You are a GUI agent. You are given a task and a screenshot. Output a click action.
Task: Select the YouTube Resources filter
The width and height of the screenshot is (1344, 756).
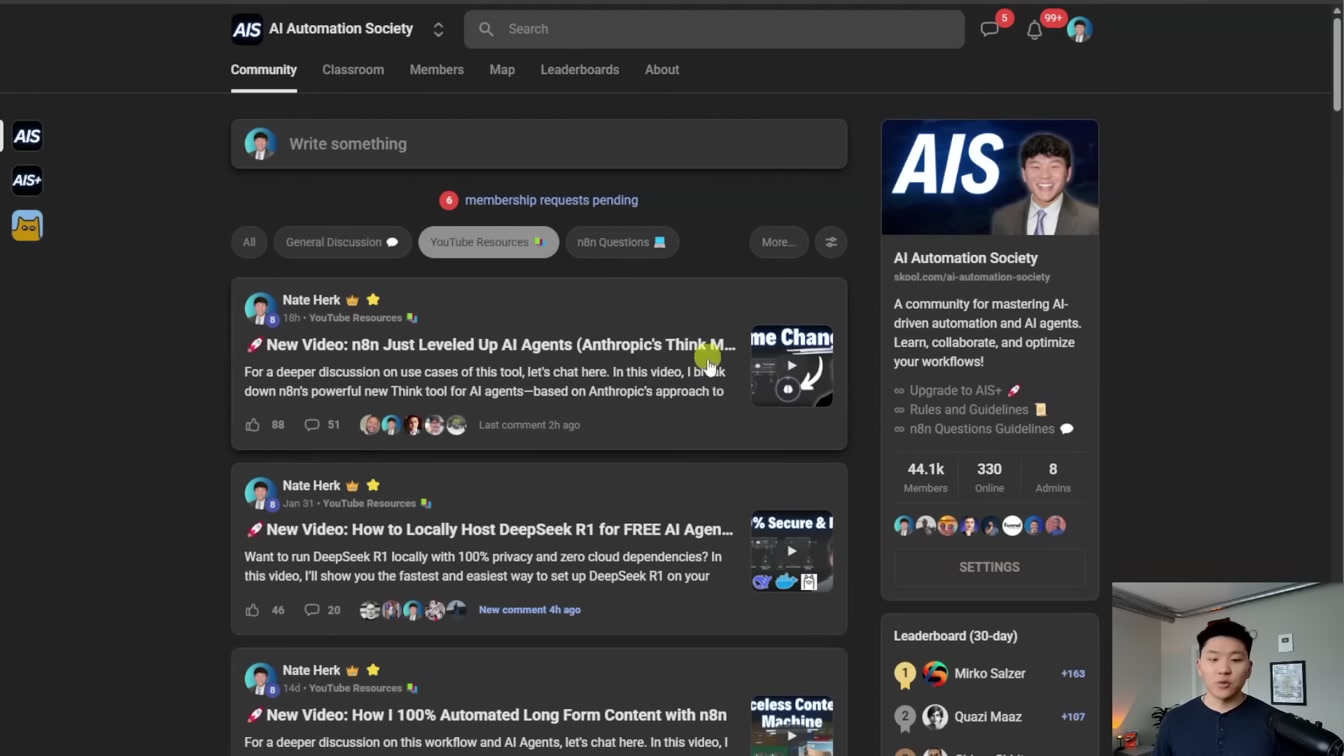(488, 242)
